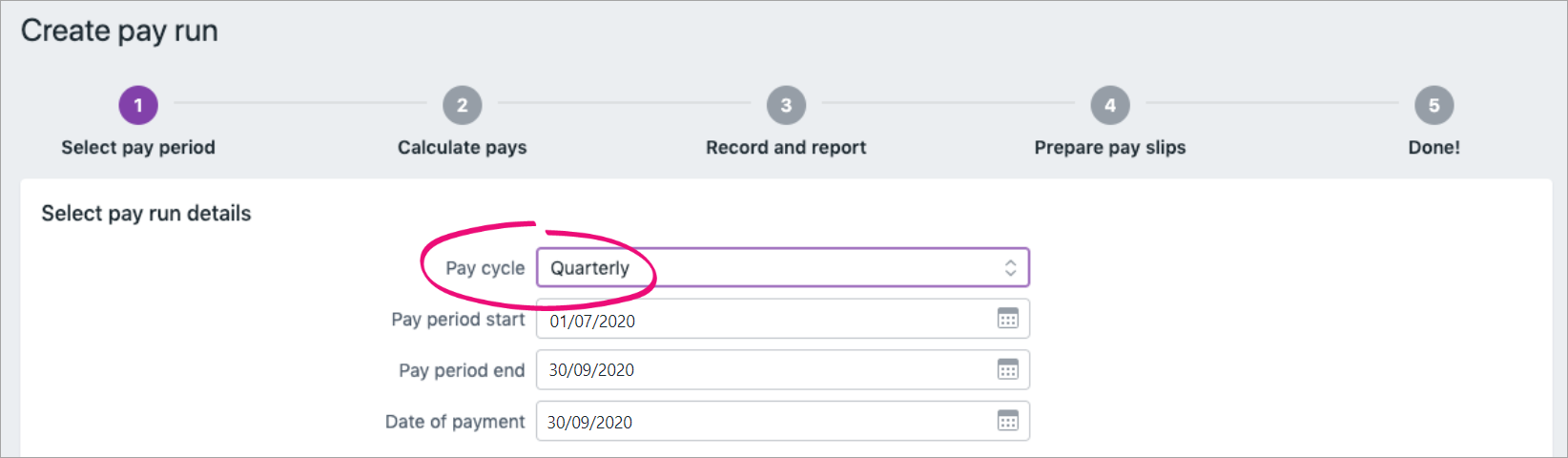Open the "Record and report" step label
The height and width of the screenshot is (458, 1568).
[x=786, y=147]
